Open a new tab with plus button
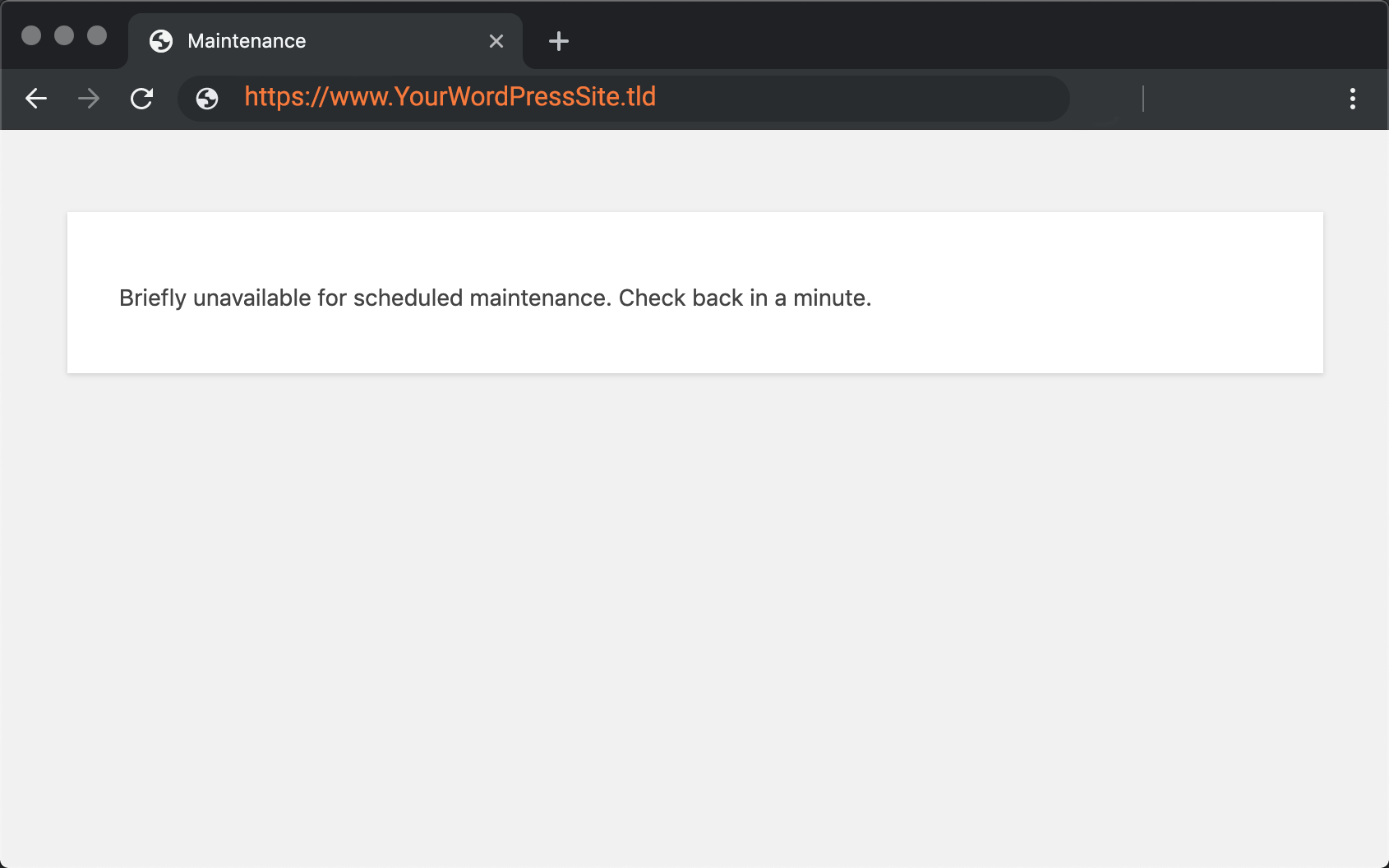The image size is (1389, 868). point(559,41)
